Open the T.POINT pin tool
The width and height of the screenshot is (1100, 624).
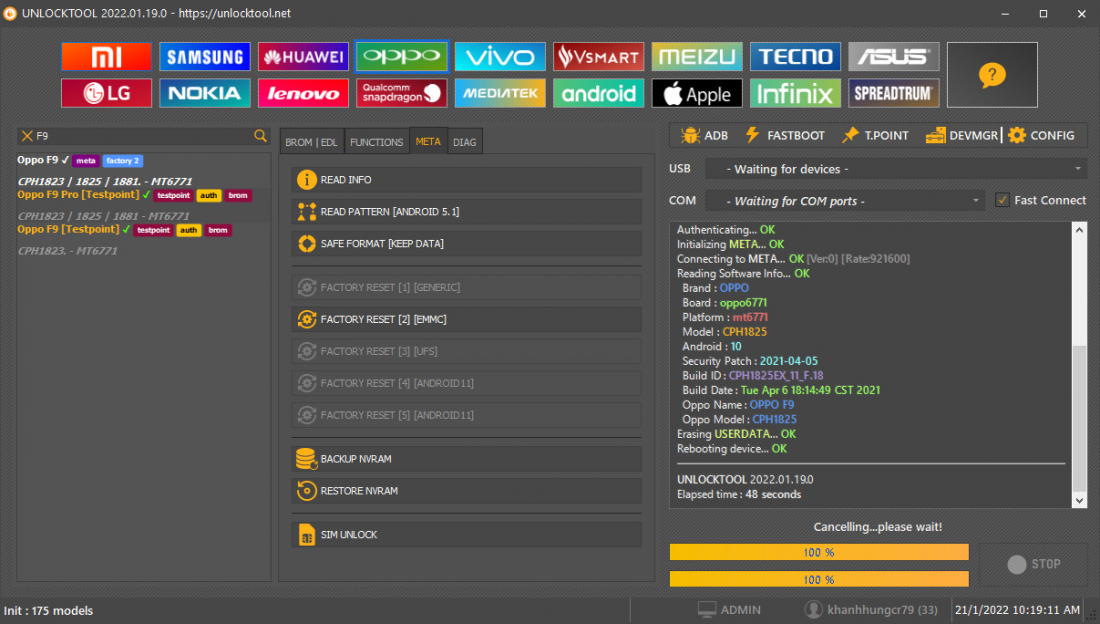point(875,135)
